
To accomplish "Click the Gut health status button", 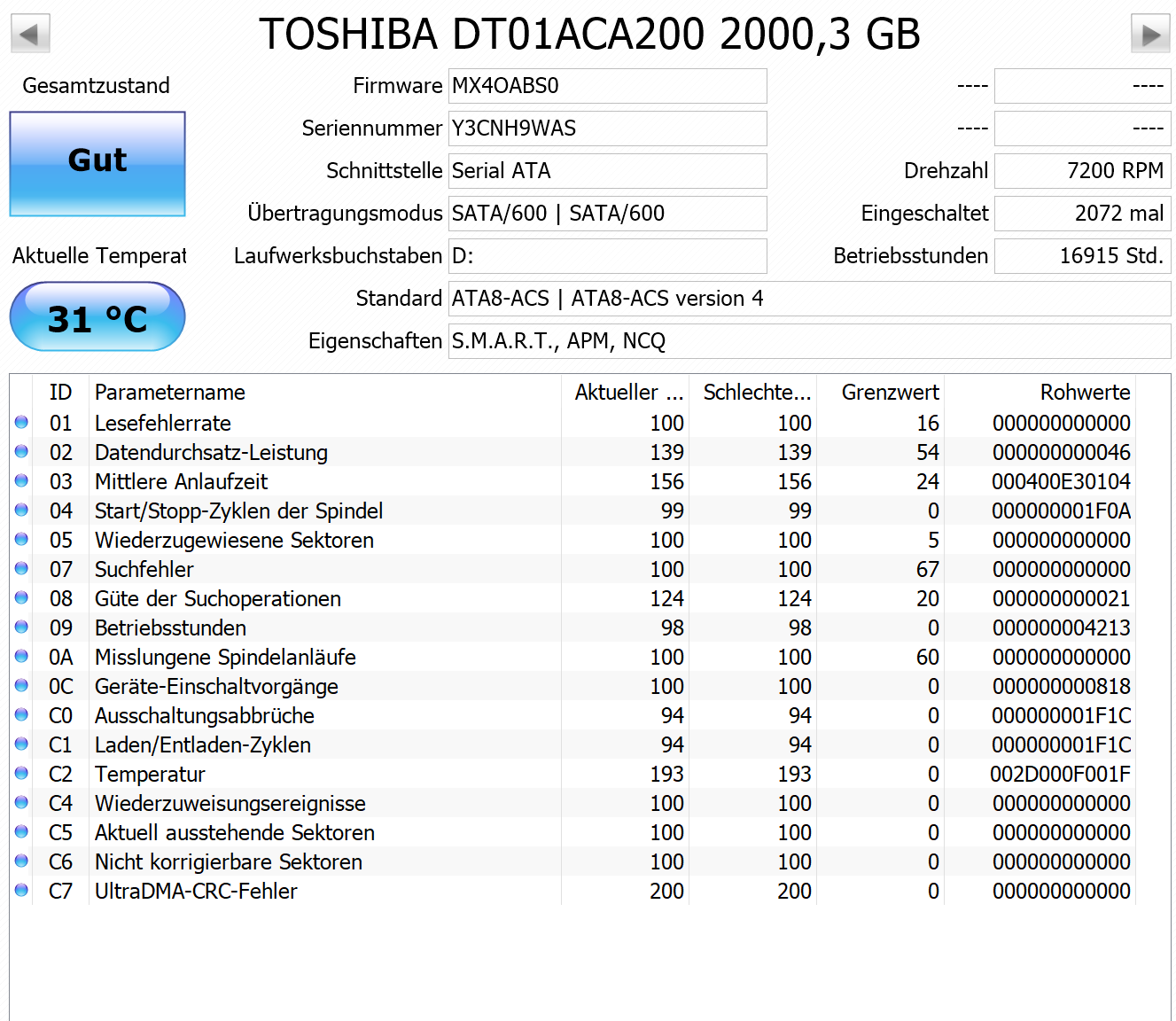I will click(x=97, y=163).
